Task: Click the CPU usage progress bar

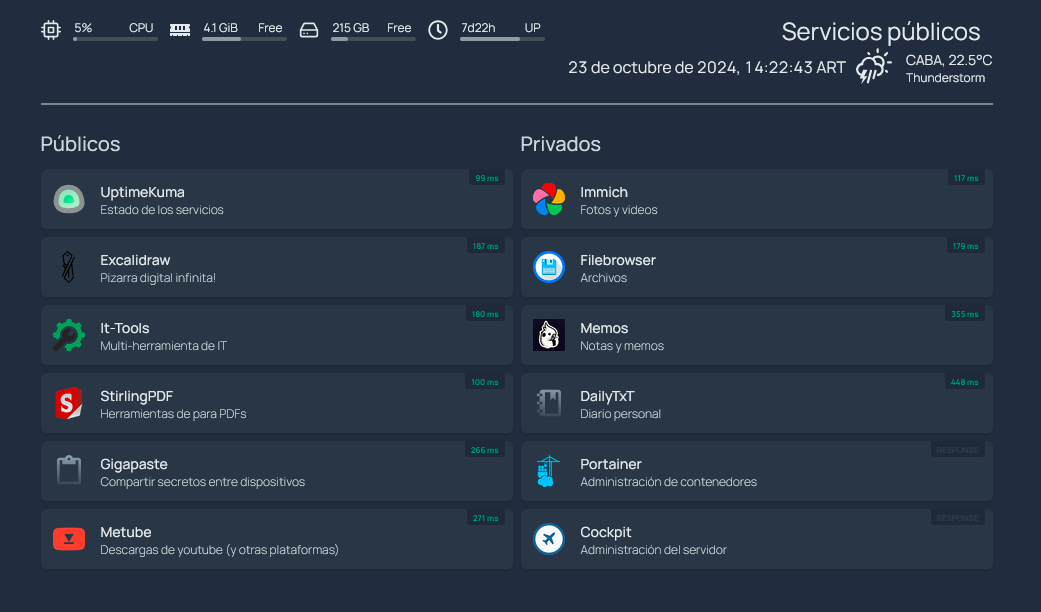Action: point(115,39)
